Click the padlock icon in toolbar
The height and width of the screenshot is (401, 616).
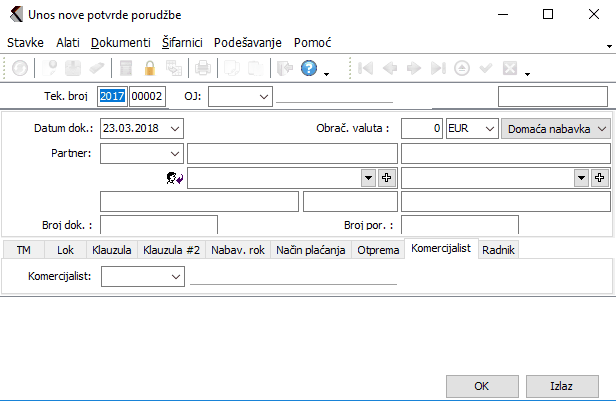pos(150,68)
